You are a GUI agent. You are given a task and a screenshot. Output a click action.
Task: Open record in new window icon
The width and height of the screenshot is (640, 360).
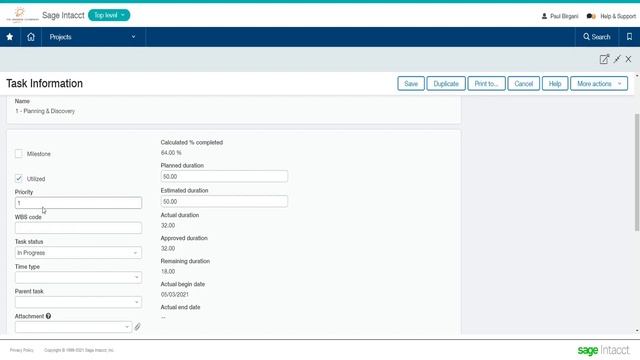pos(604,59)
